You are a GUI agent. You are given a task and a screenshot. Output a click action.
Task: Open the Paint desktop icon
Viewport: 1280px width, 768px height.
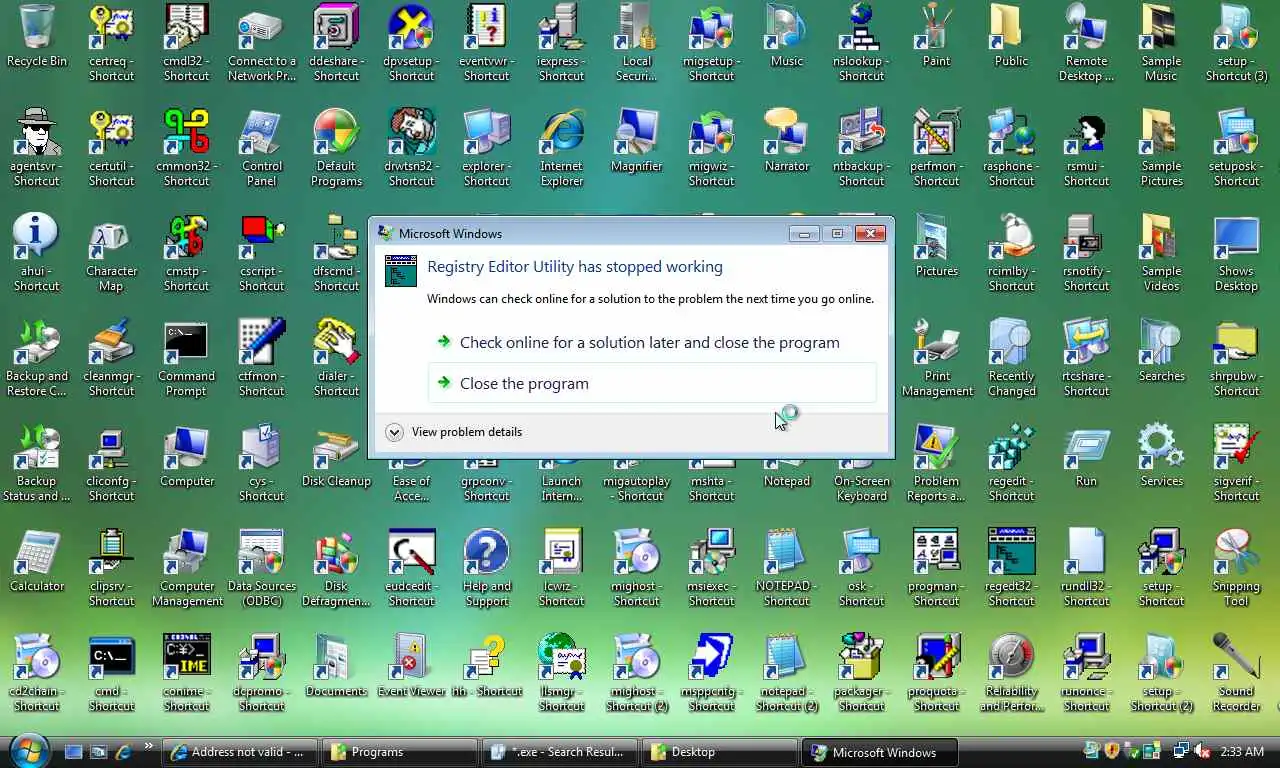coord(936,37)
